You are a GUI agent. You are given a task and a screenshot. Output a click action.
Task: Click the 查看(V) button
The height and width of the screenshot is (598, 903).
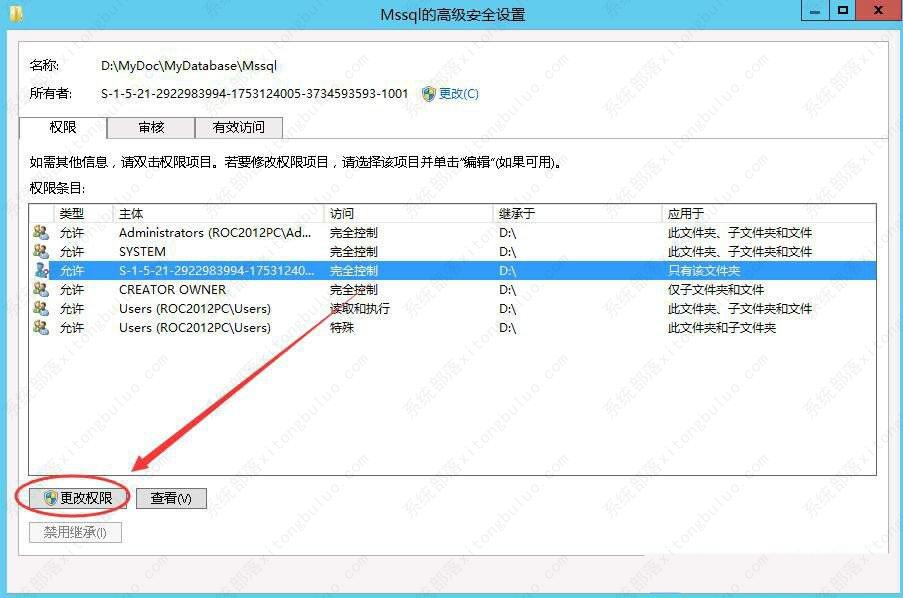point(171,498)
